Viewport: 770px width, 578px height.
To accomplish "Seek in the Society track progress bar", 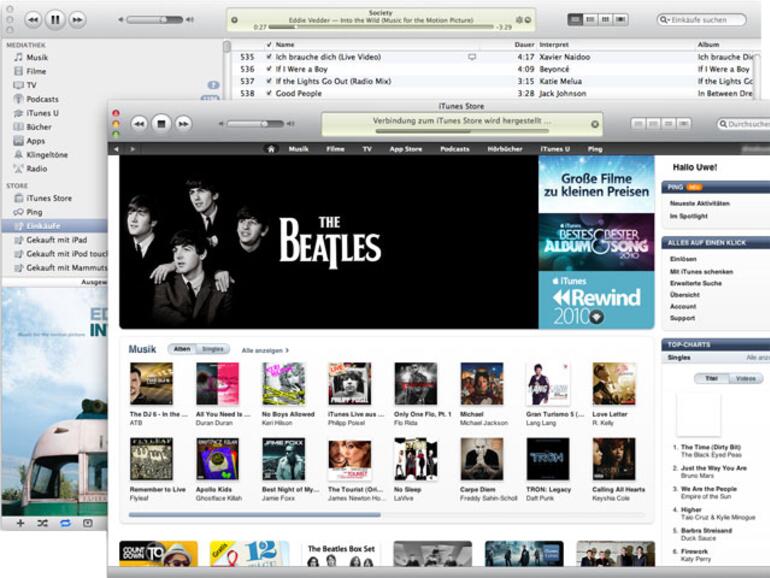I will point(381,27).
